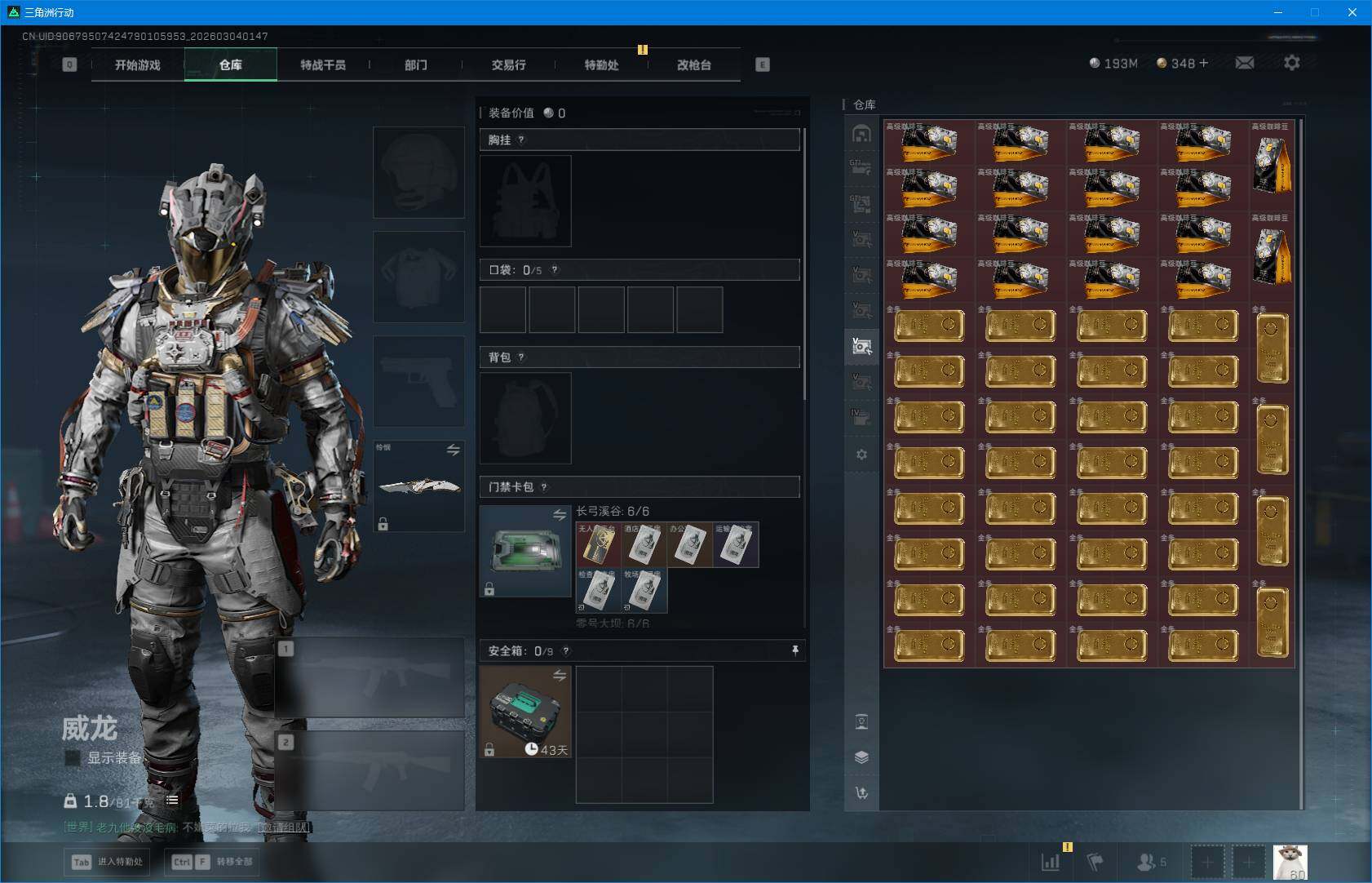Select the green keycard case item
The height and width of the screenshot is (883, 1372).
pyautogui.click(x=525, y=551)
